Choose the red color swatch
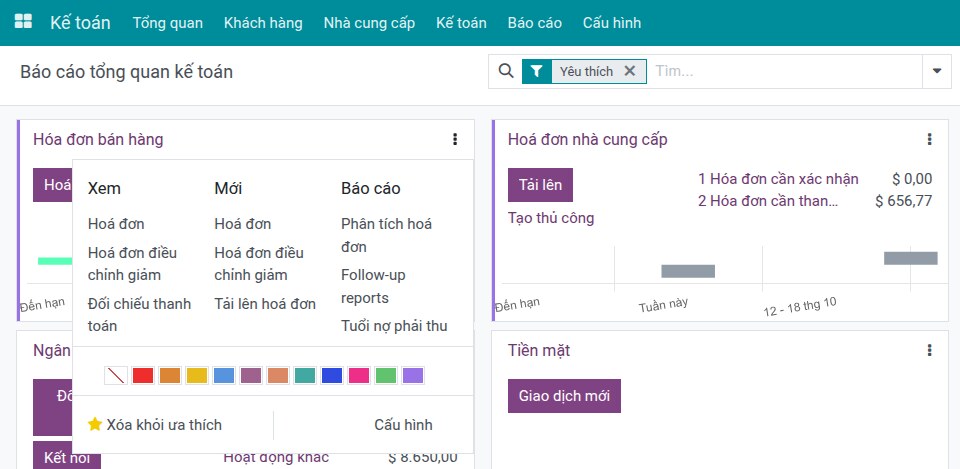960x469 pixels. tap(143, 375)
